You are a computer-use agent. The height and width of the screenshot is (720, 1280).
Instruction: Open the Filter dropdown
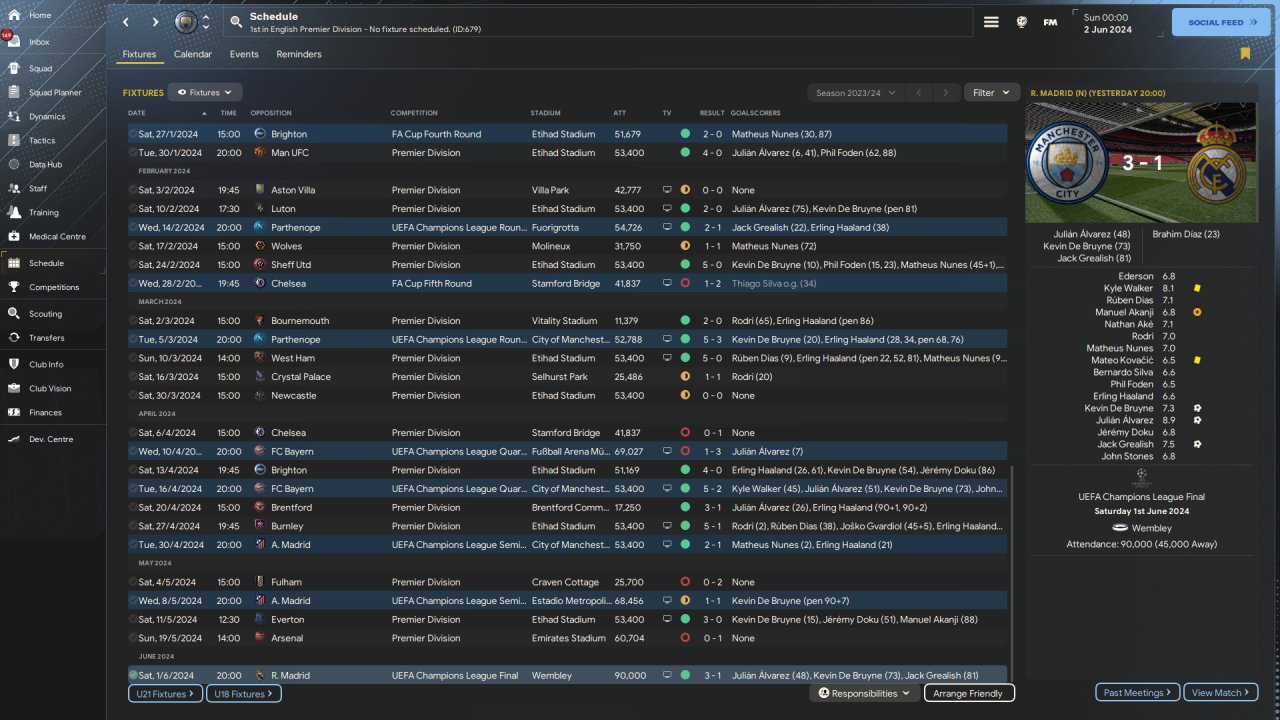pos(991,92)
